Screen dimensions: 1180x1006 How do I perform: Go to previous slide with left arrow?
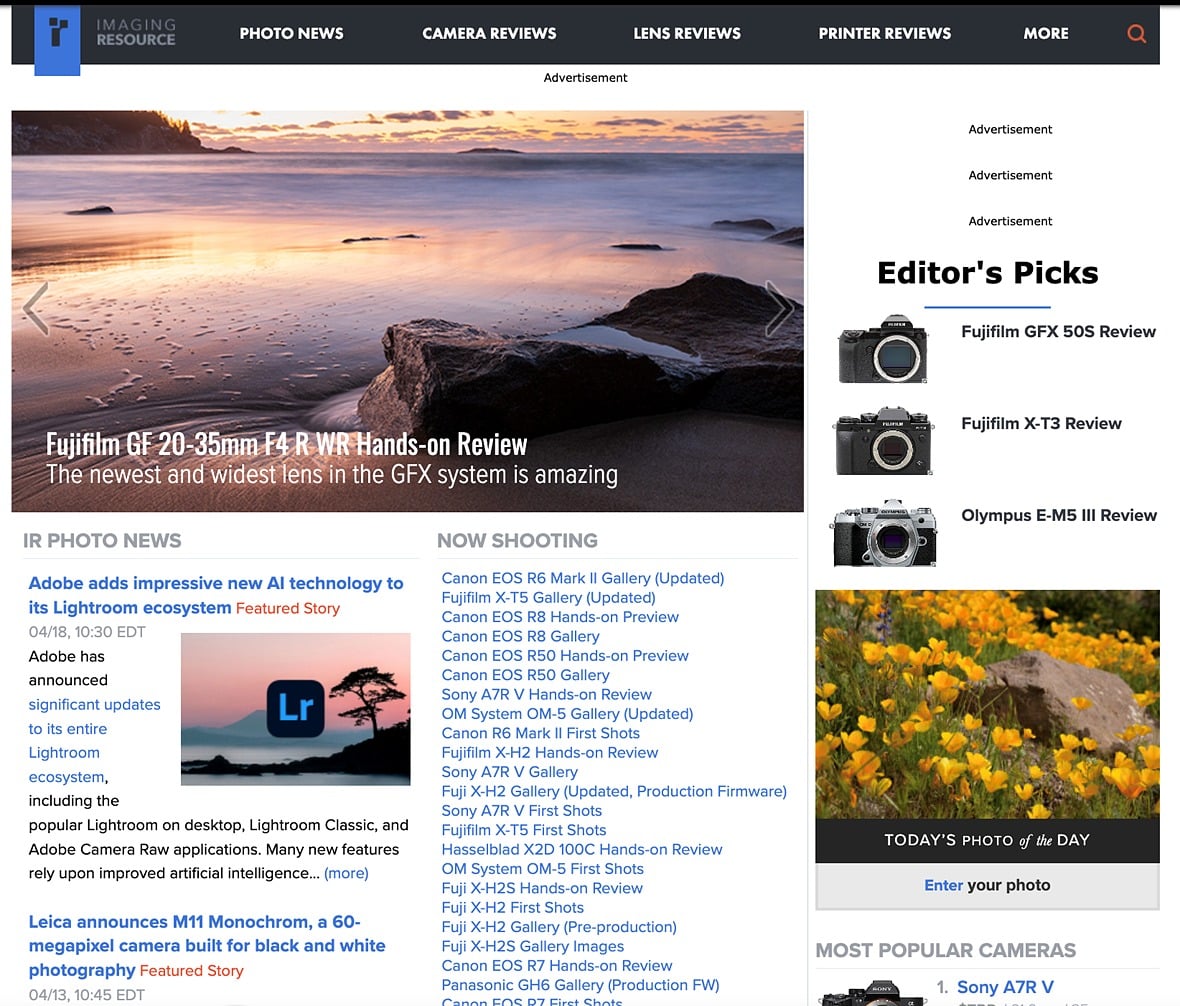coord(36,308)
